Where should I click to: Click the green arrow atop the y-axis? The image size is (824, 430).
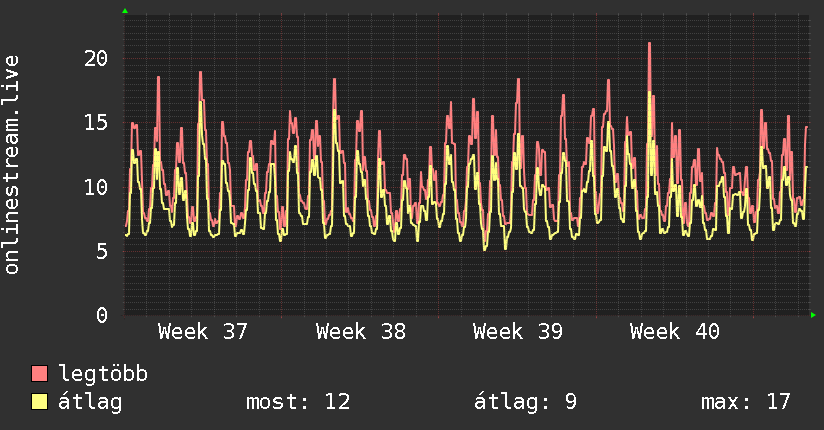125,11
